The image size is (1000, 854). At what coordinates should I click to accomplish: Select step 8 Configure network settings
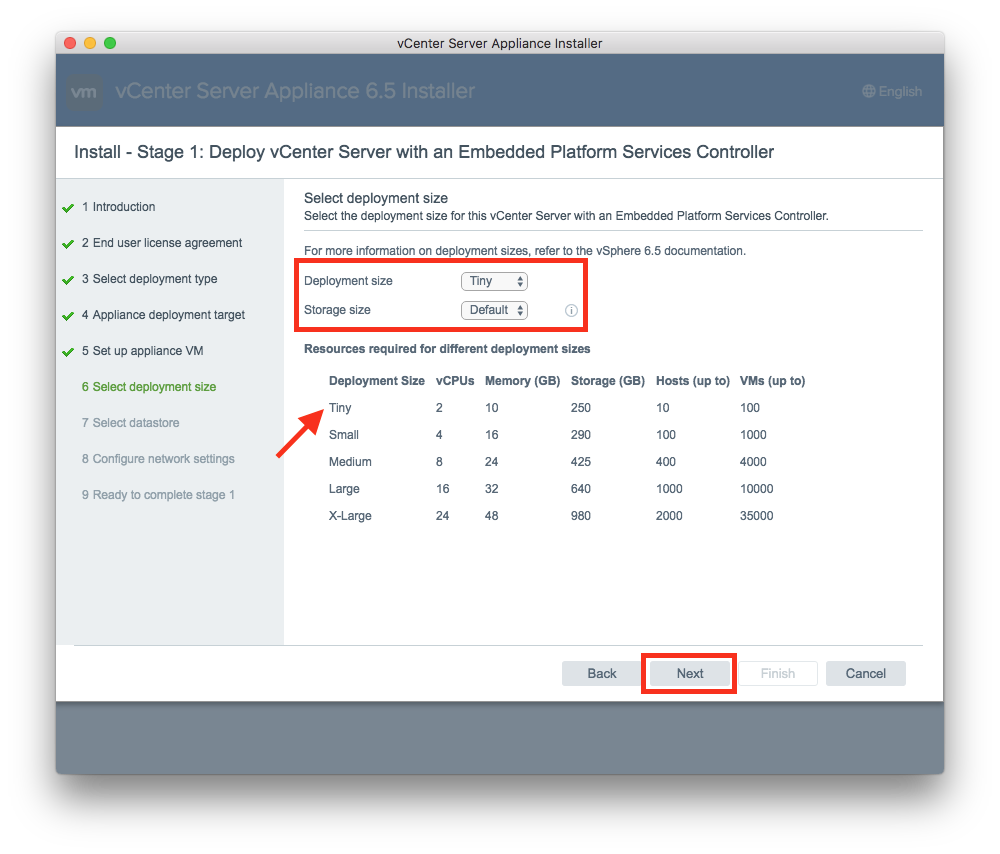click(158, 459)
